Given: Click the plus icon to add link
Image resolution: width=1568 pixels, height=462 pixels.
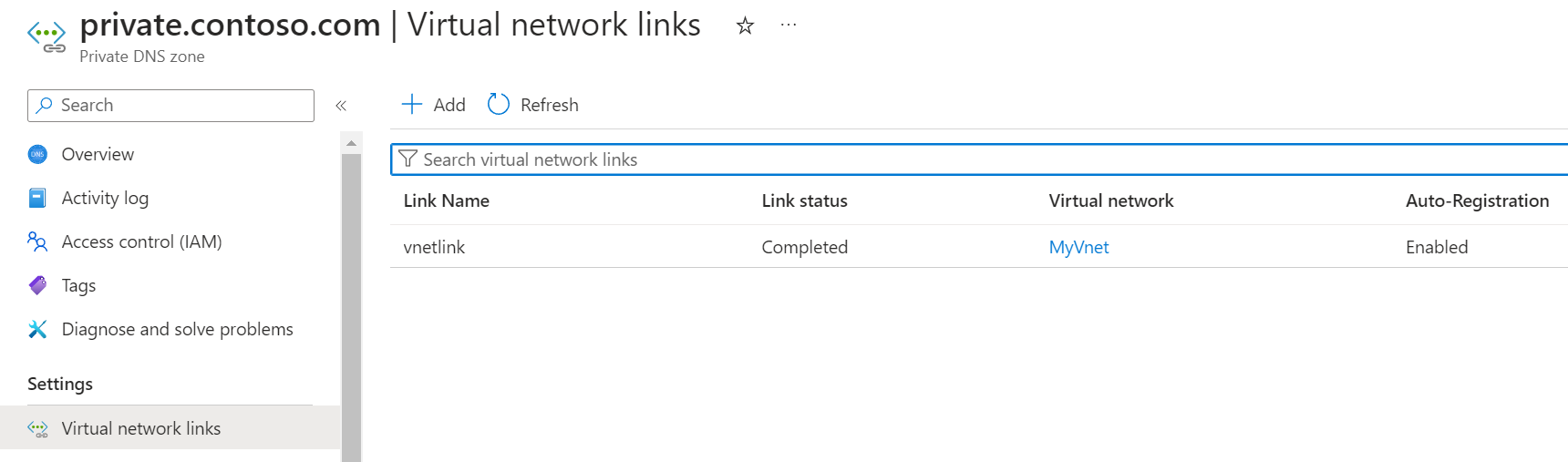Looking at the screenshot, I should click(412, 104).
